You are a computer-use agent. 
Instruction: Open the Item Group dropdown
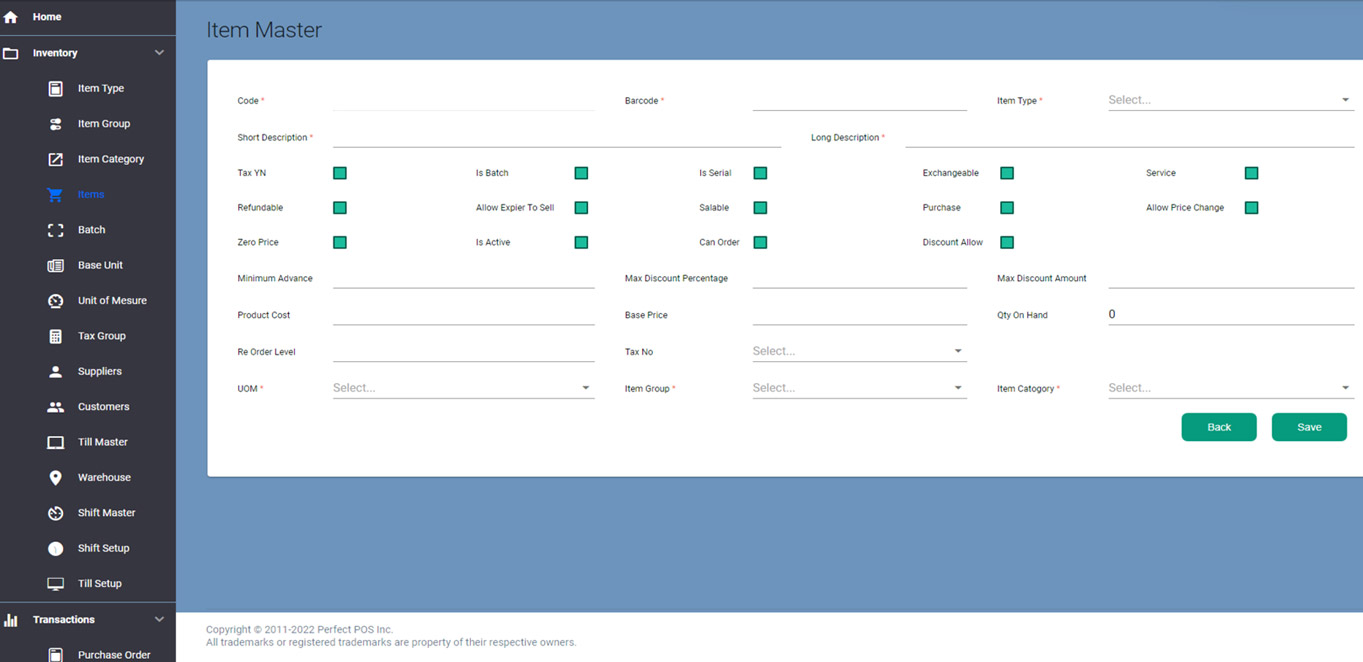click(859, 388)
